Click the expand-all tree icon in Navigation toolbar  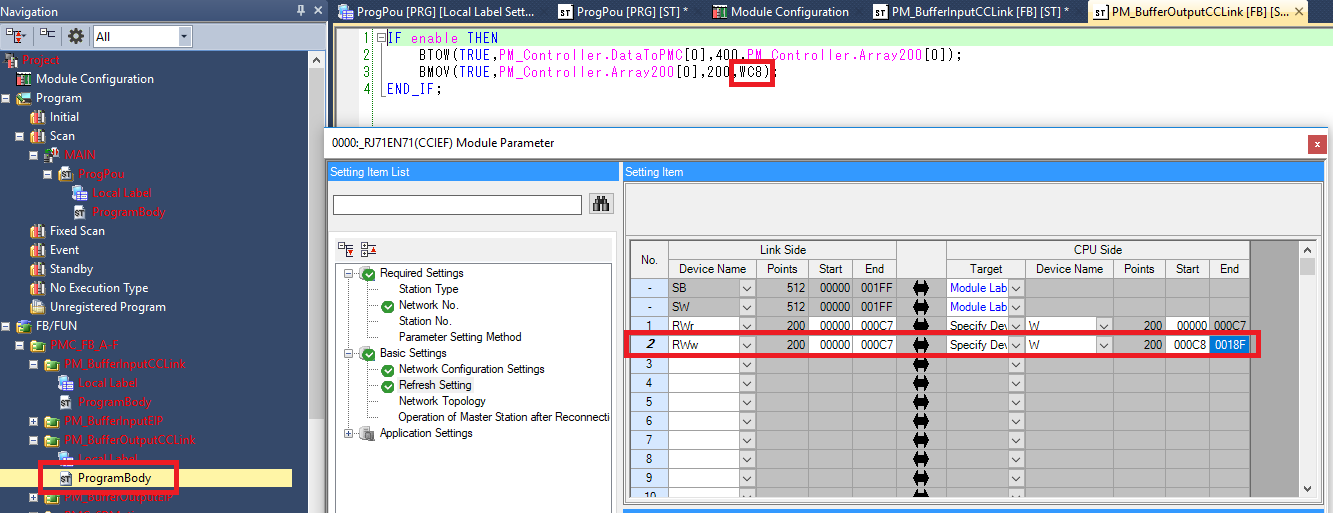click(x=15, y=37)
